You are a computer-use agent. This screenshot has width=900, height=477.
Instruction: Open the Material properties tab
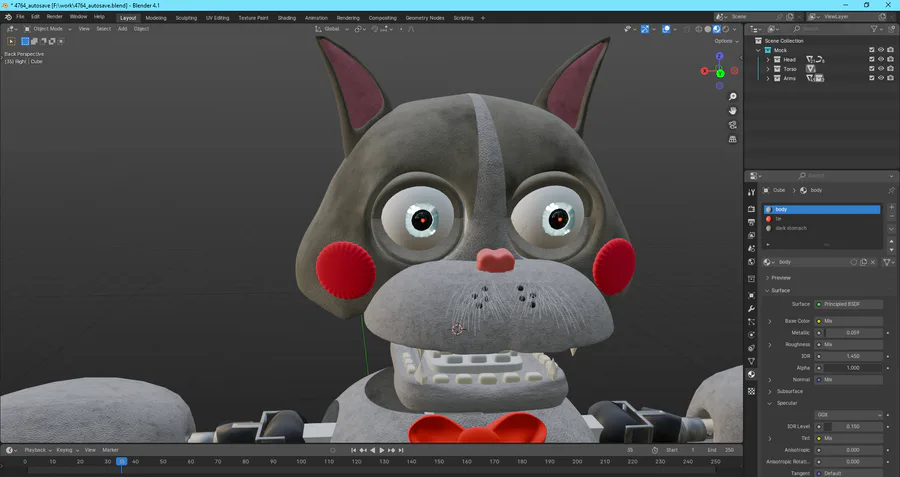coord(751,374)
